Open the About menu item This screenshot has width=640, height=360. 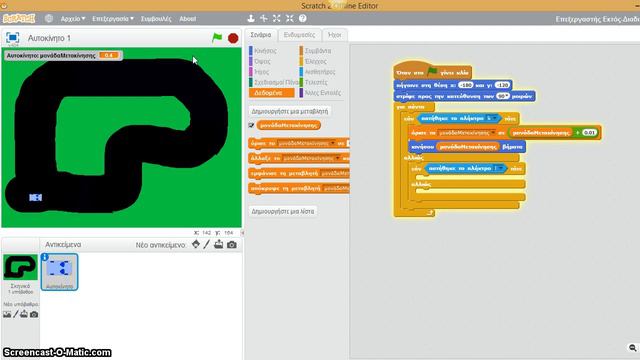tap(187, 19)
